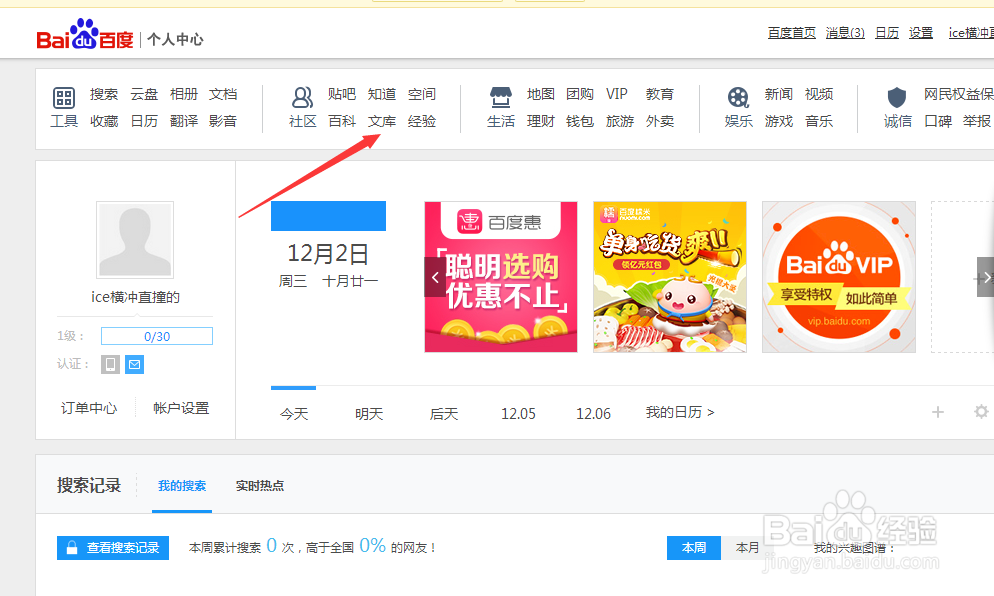
Task: Click the email verification icon
Action: tap(134, 364)
